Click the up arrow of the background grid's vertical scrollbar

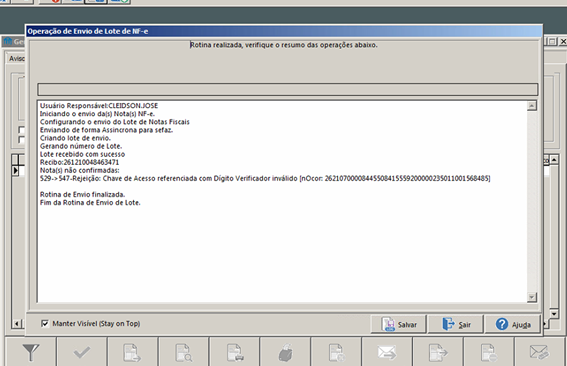point(554,159)
